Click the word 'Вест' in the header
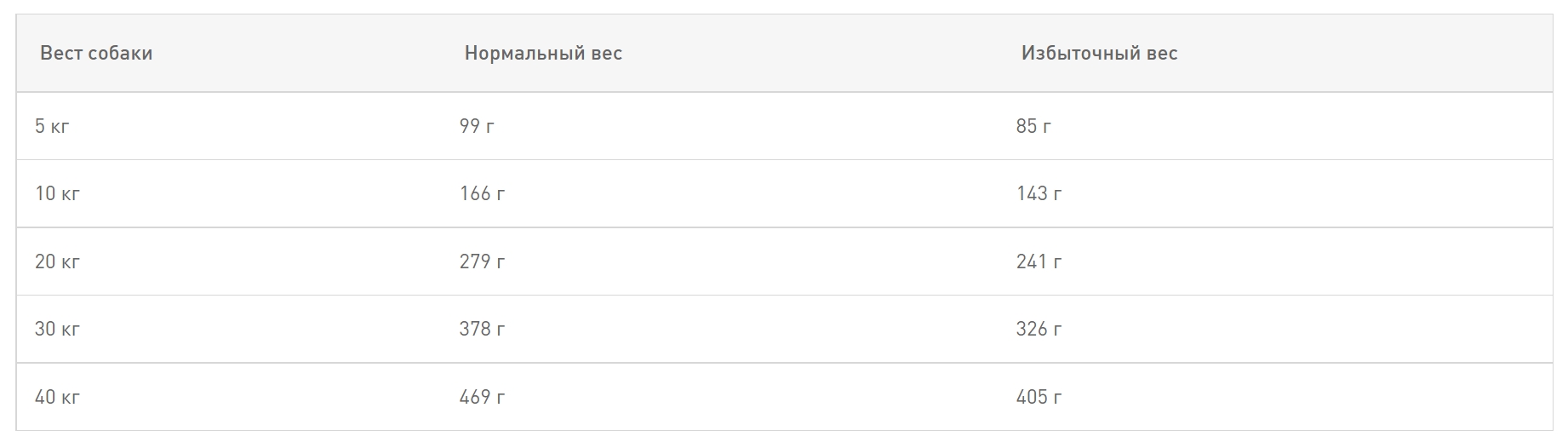This screenshot has width=1568, height=448. coord(60,54)
